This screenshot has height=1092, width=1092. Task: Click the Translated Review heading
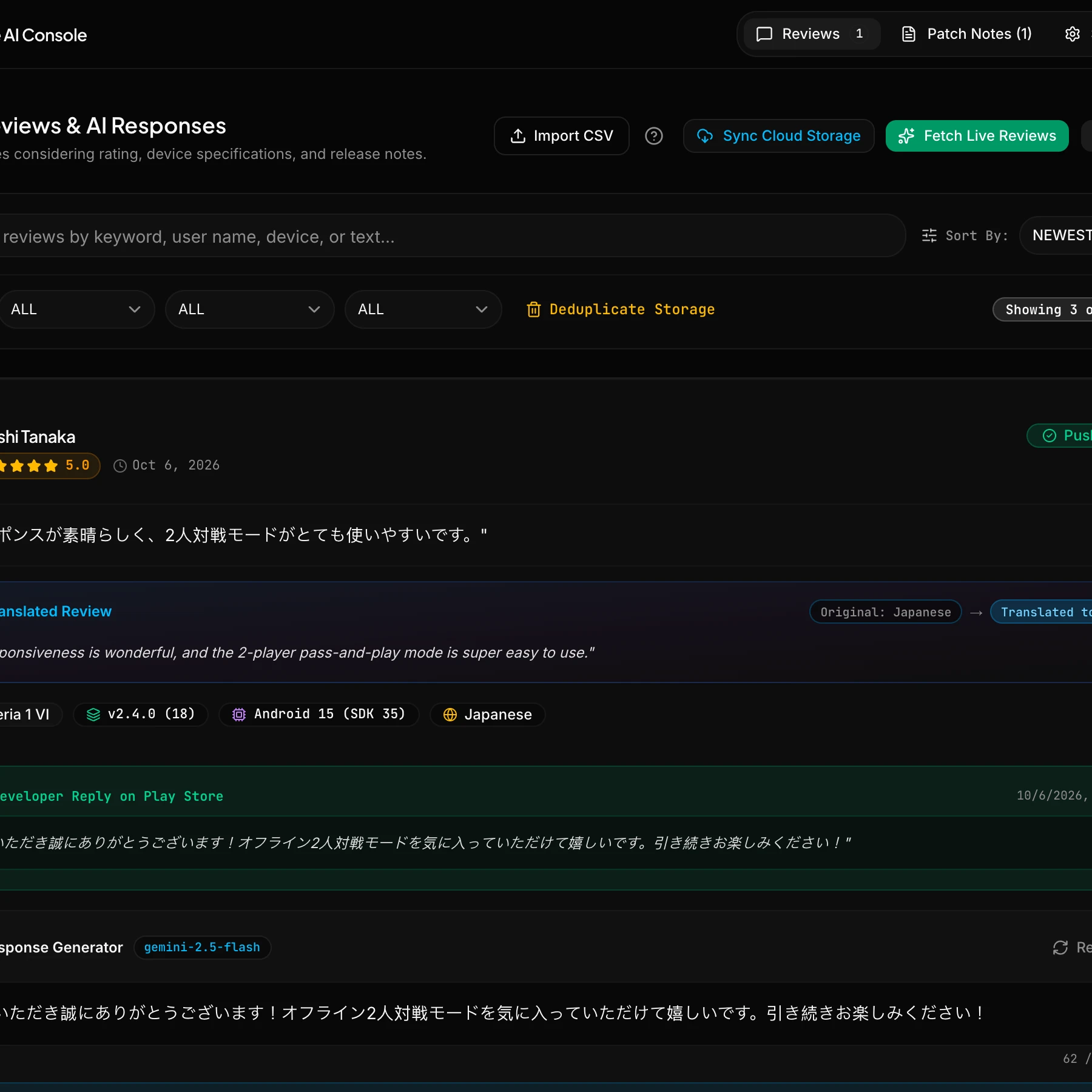pos(55,611)
